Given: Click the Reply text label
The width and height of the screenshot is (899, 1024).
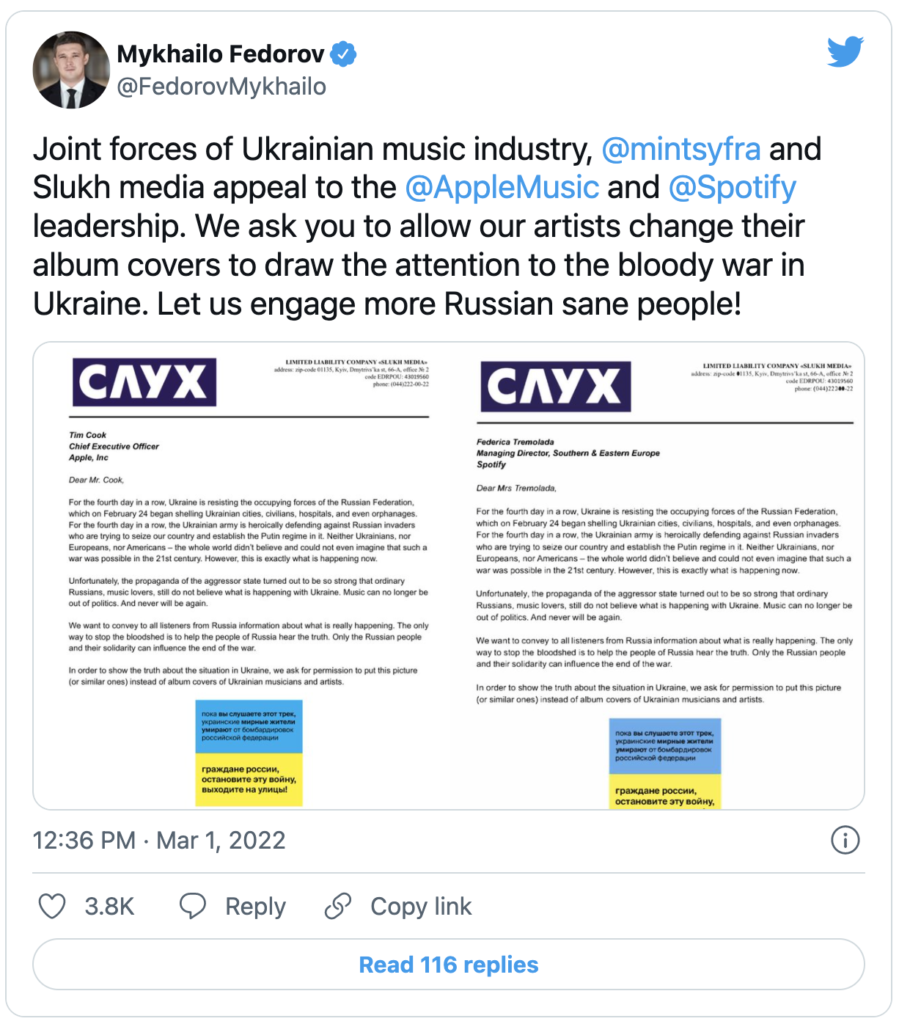Looking at the screenshot, I should (x=255, y=906).
